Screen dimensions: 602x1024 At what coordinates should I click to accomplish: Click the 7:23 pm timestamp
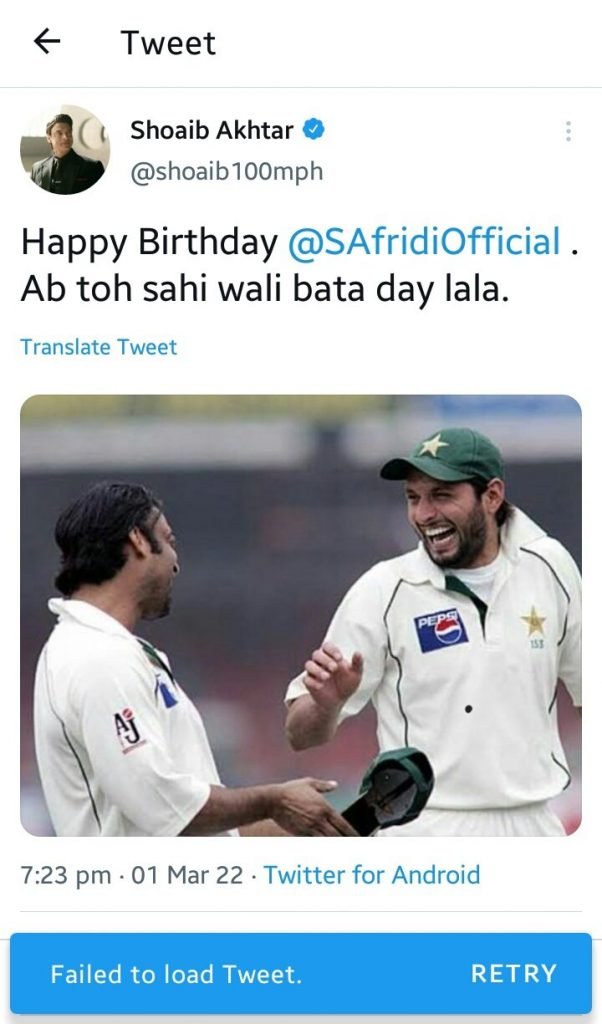coord(65,875)
